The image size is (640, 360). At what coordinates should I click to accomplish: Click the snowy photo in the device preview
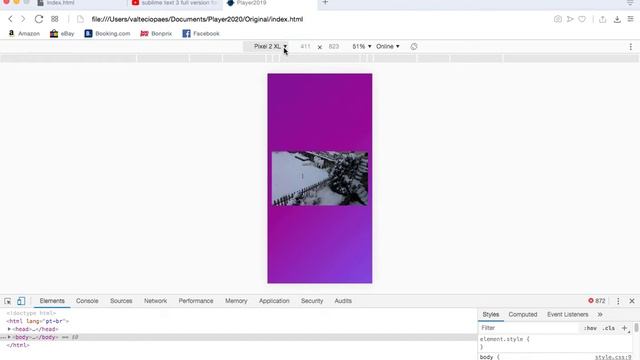click(320, 178)
